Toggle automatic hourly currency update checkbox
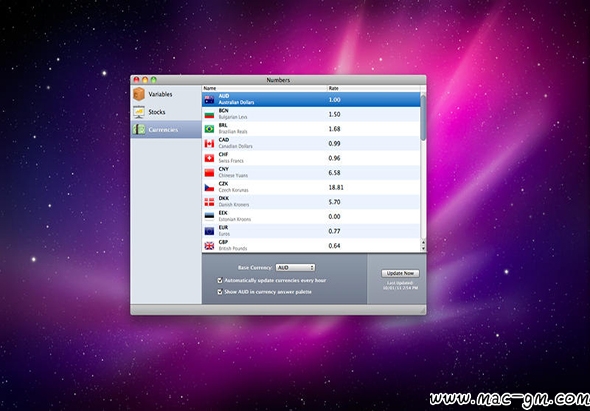 pos(220,280)
